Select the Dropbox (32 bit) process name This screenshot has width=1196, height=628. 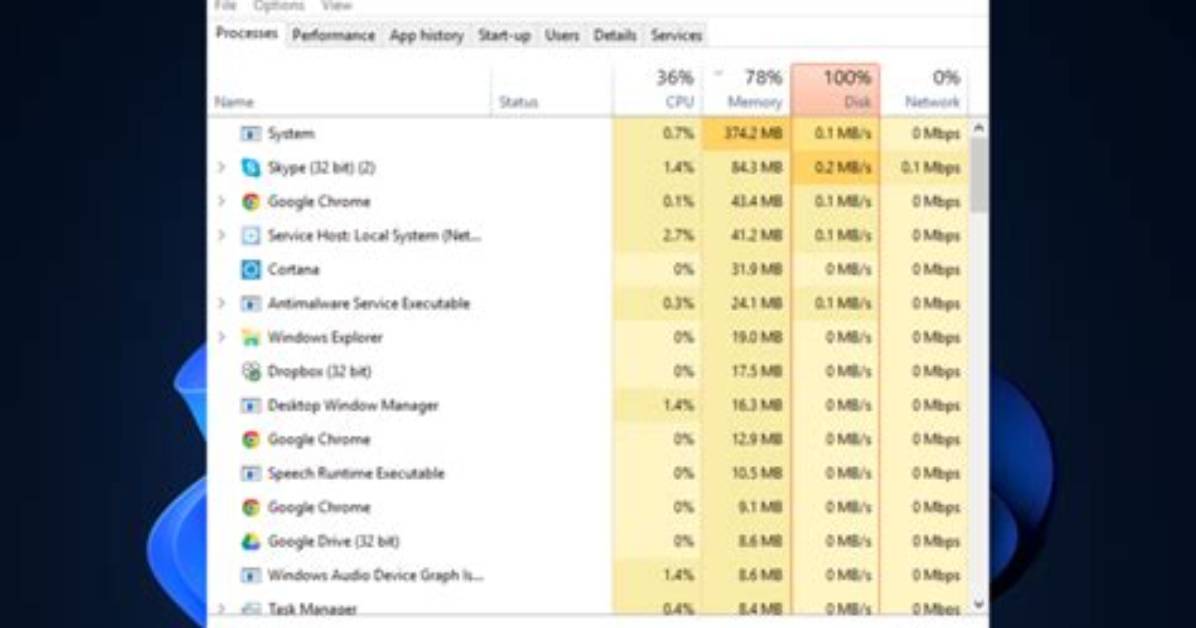click(319, 372)
